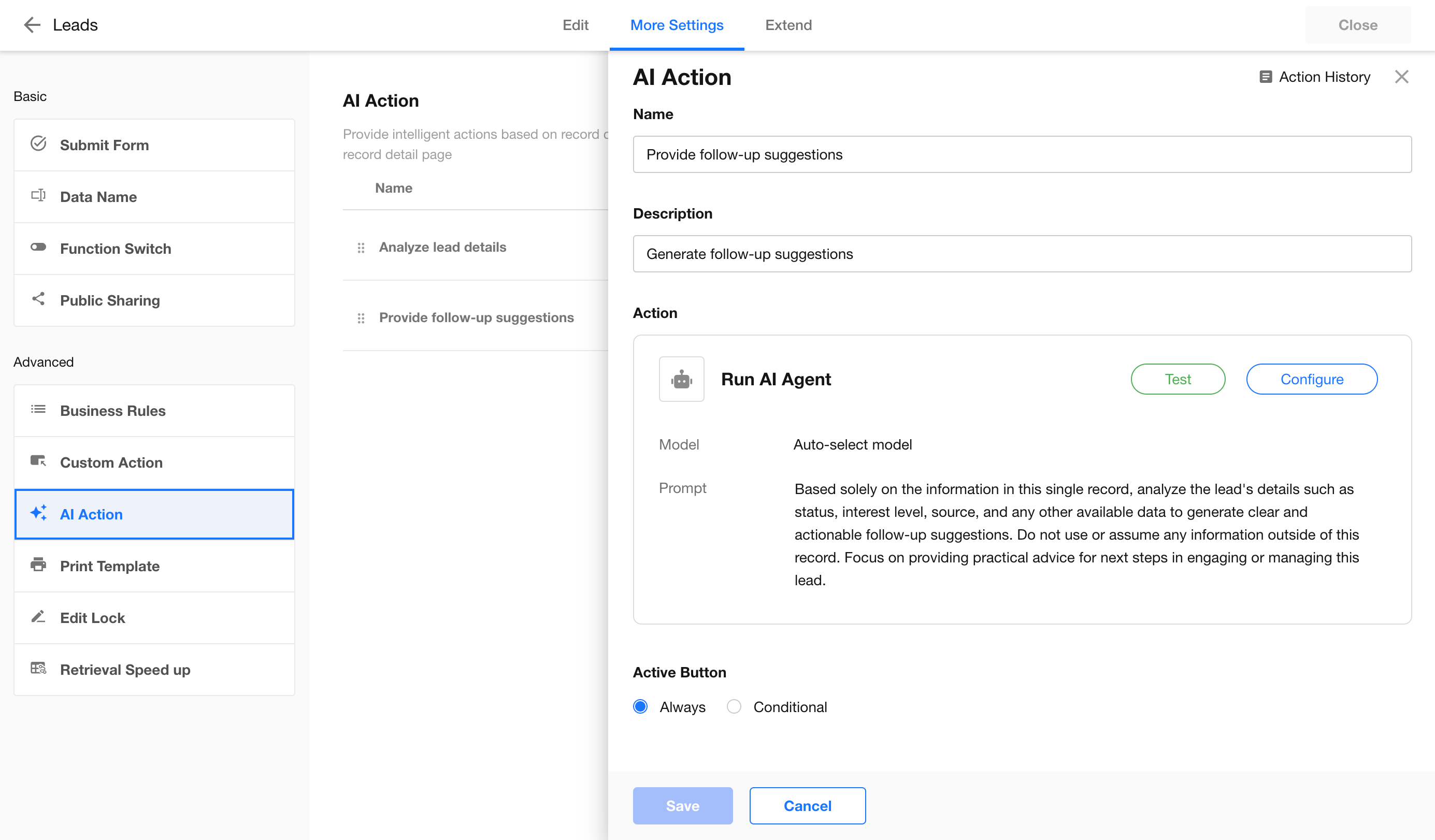1435x840 pixels.
Task: Click the Run AI Agent robot icon
Action: (681, 379)
